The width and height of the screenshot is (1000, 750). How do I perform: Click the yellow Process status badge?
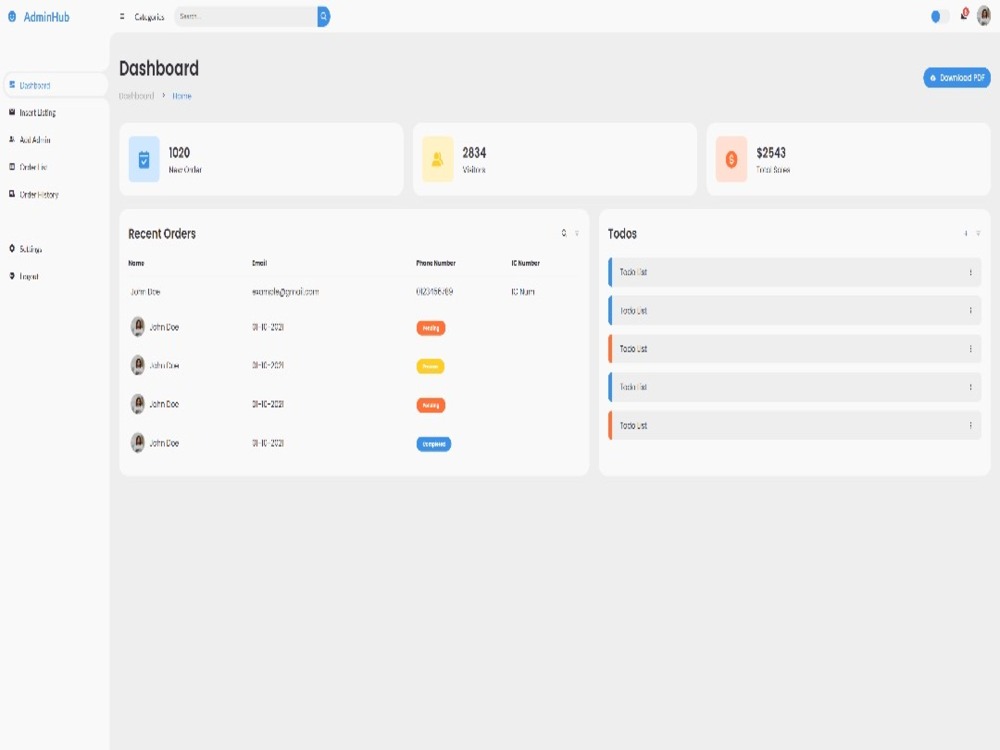click(x=430, y=367)
